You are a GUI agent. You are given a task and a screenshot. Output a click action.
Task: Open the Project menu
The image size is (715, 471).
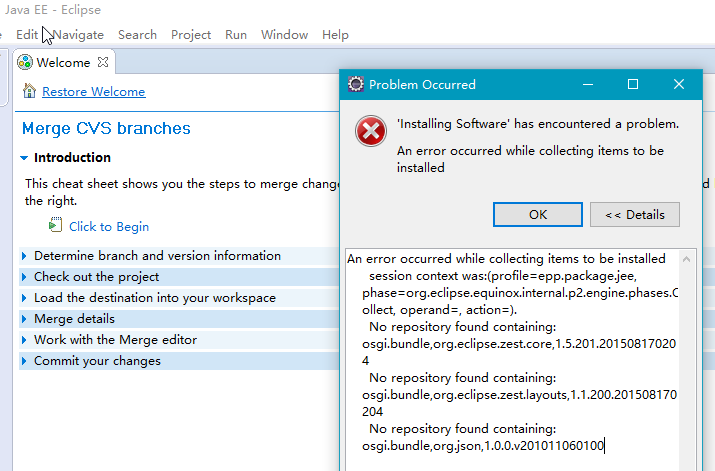tap(191, 35)
